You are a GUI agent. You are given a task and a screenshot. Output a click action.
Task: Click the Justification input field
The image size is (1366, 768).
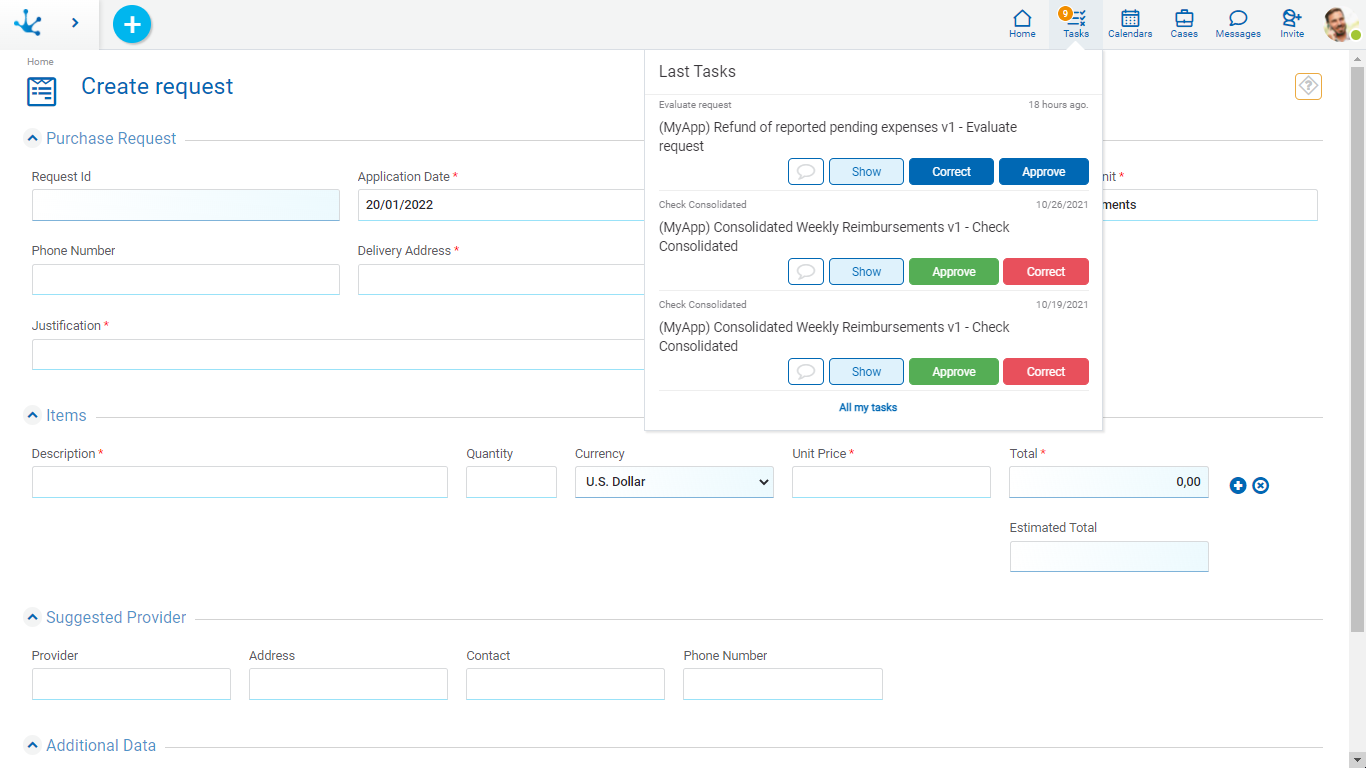(x=340, y=355)
